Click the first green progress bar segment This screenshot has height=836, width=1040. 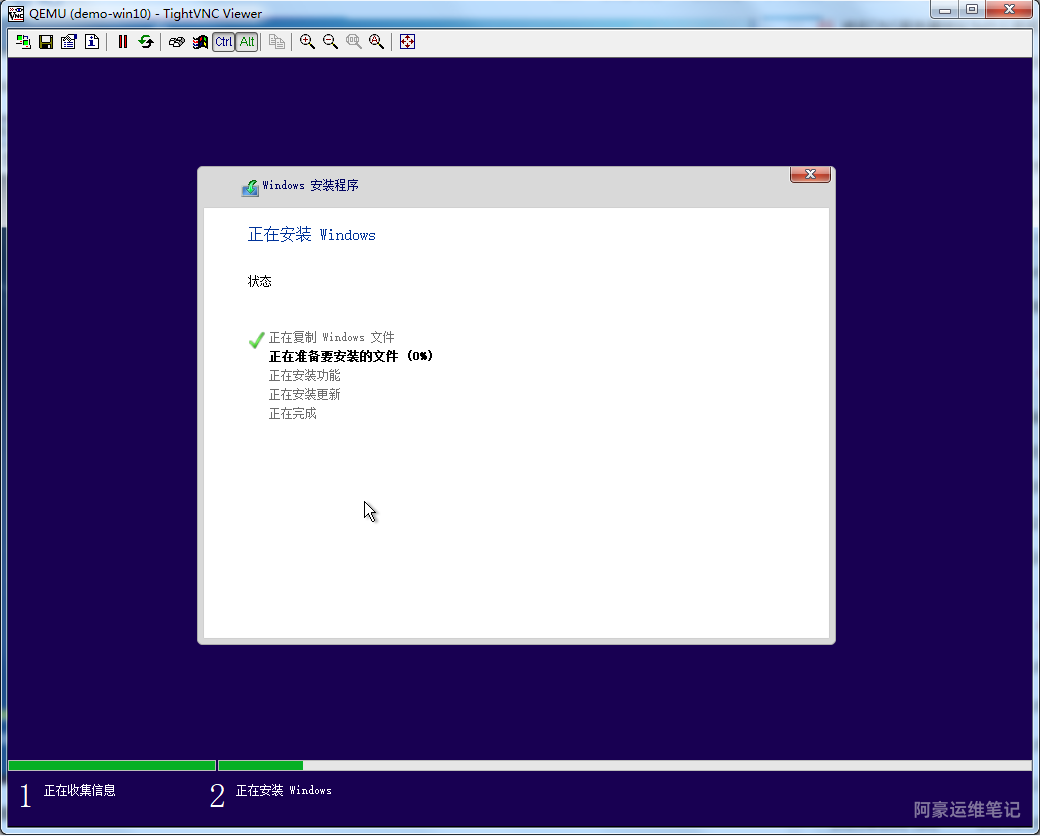[x=112, y=765]
